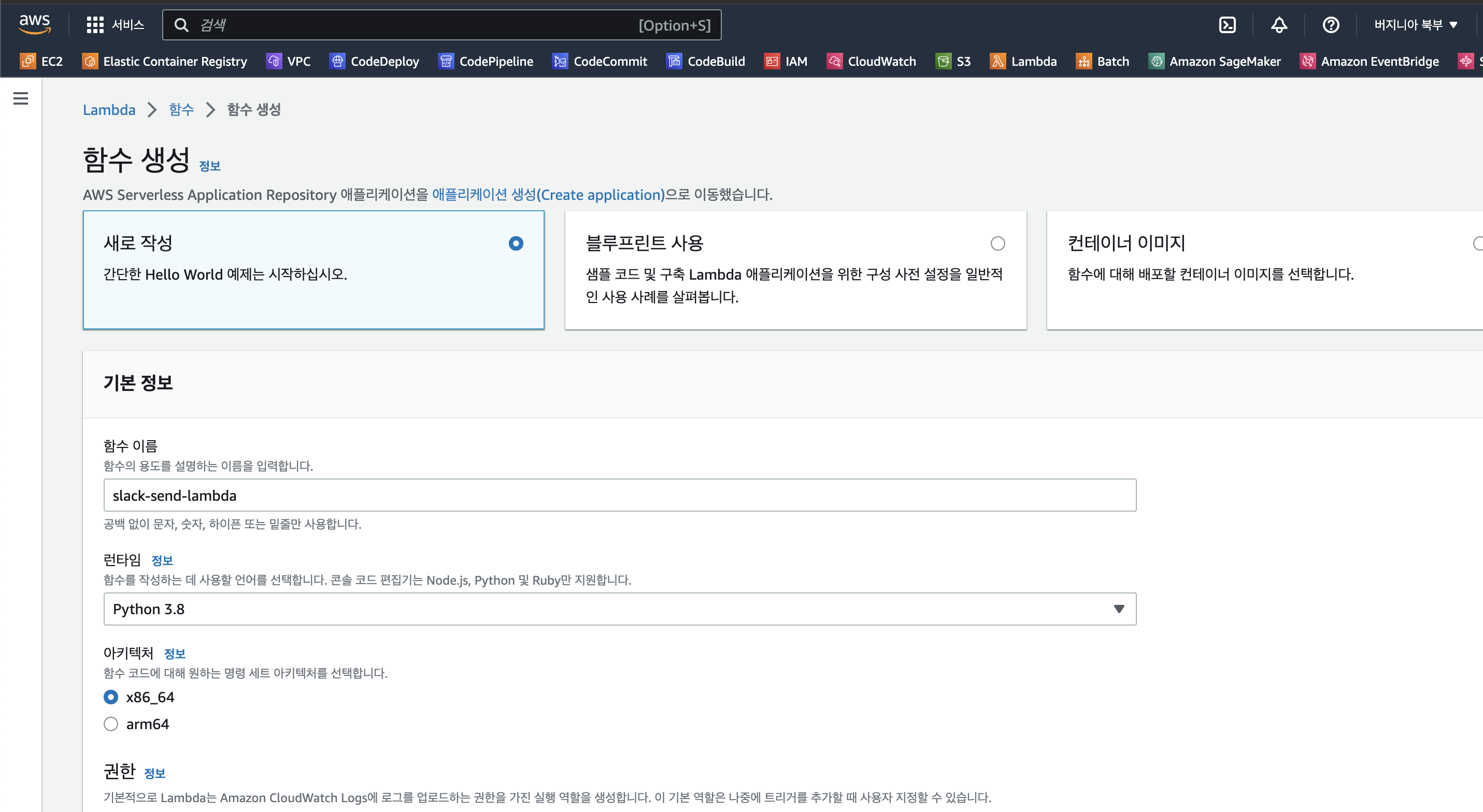The image size is (1483, 812).
Task: Expand the Python 3.8 runtime dropdown
Action: point(619,609)
